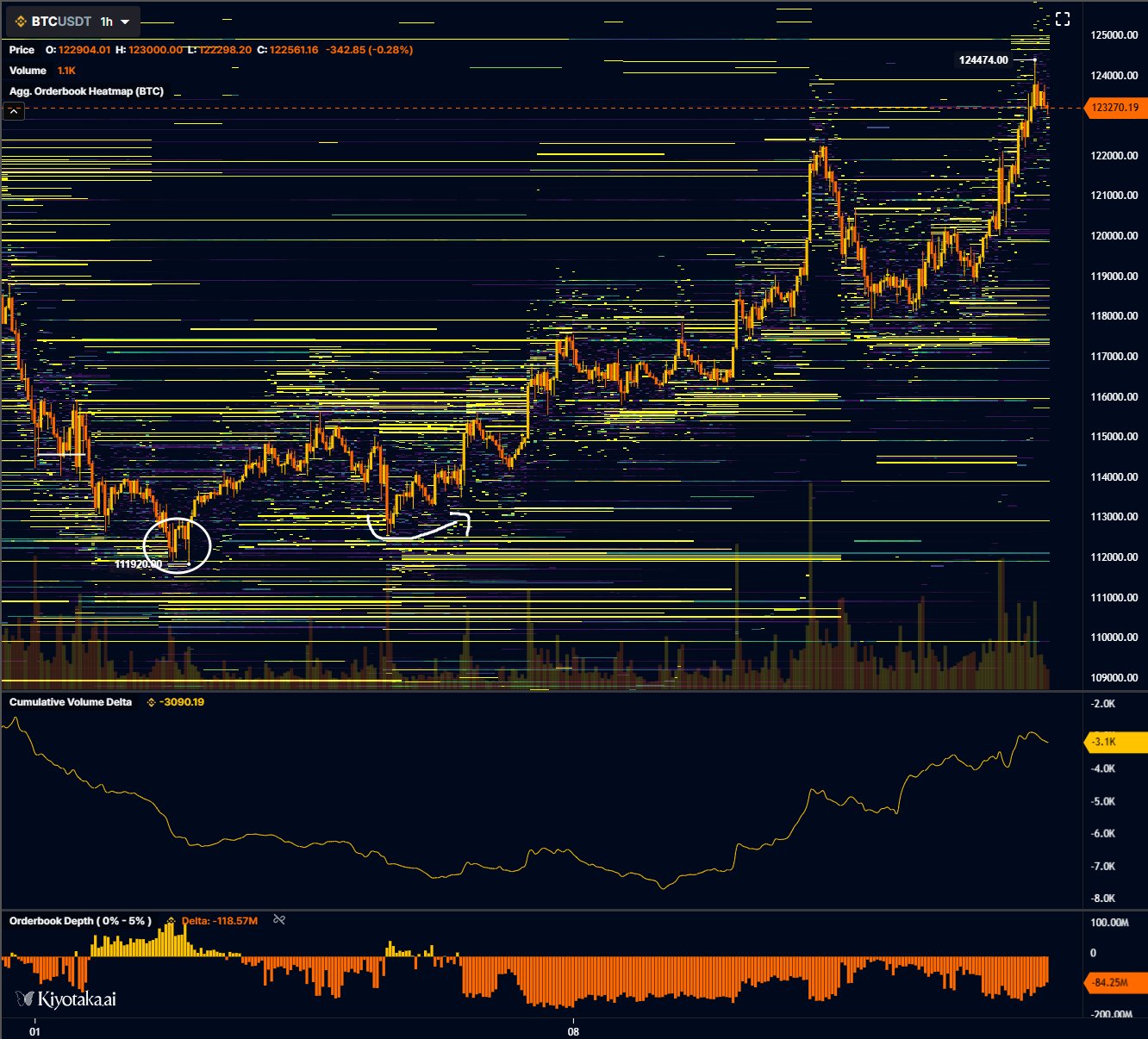This screenshot has height=1039, width=1148.
Task: Click the high value H: 123000.00
Action: click(x=149, y=50)
